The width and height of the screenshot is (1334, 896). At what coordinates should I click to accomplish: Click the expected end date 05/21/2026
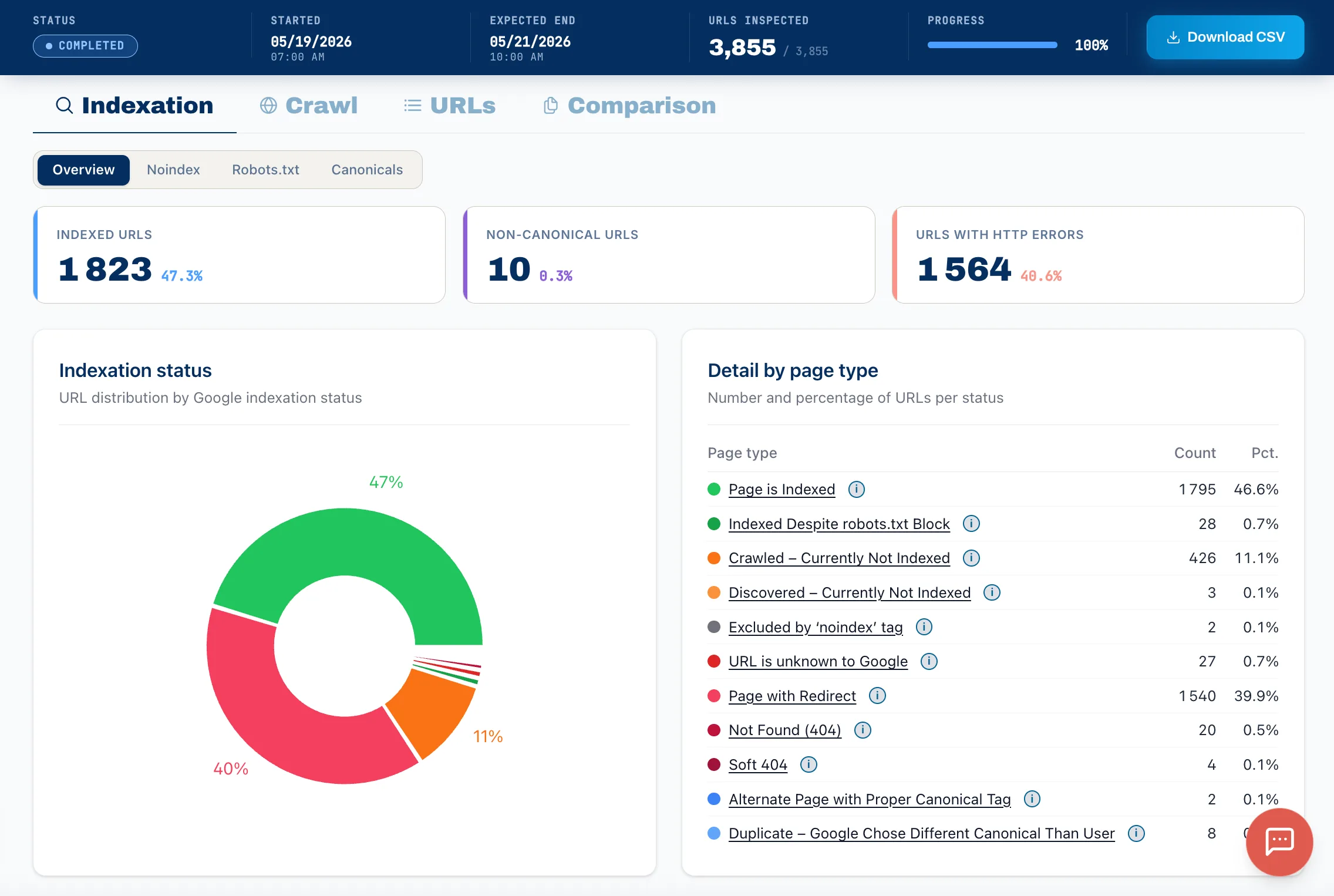[x=530, y=42]
